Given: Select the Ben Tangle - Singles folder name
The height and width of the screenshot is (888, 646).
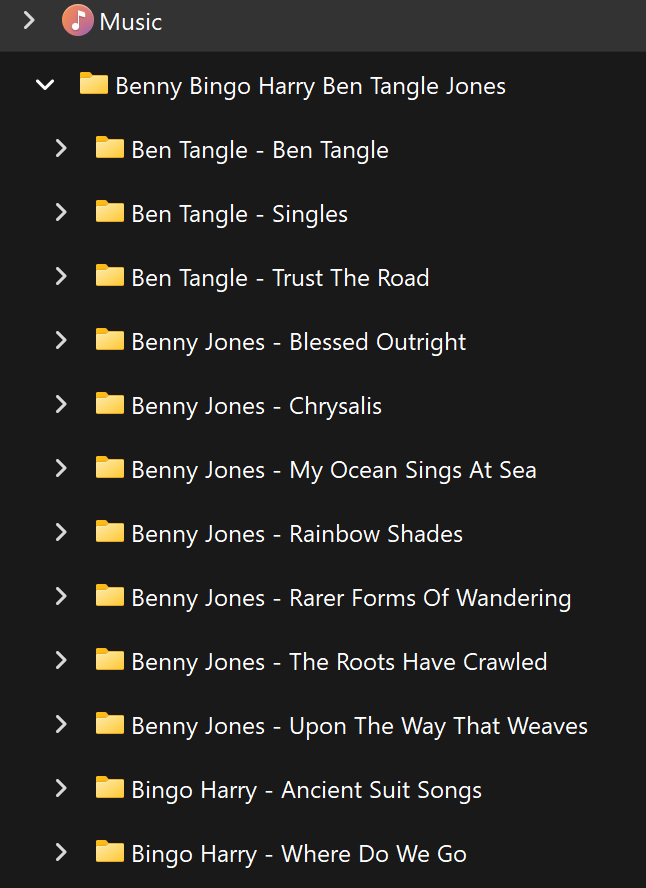Looking at the screenshot, I should [240, 214].
